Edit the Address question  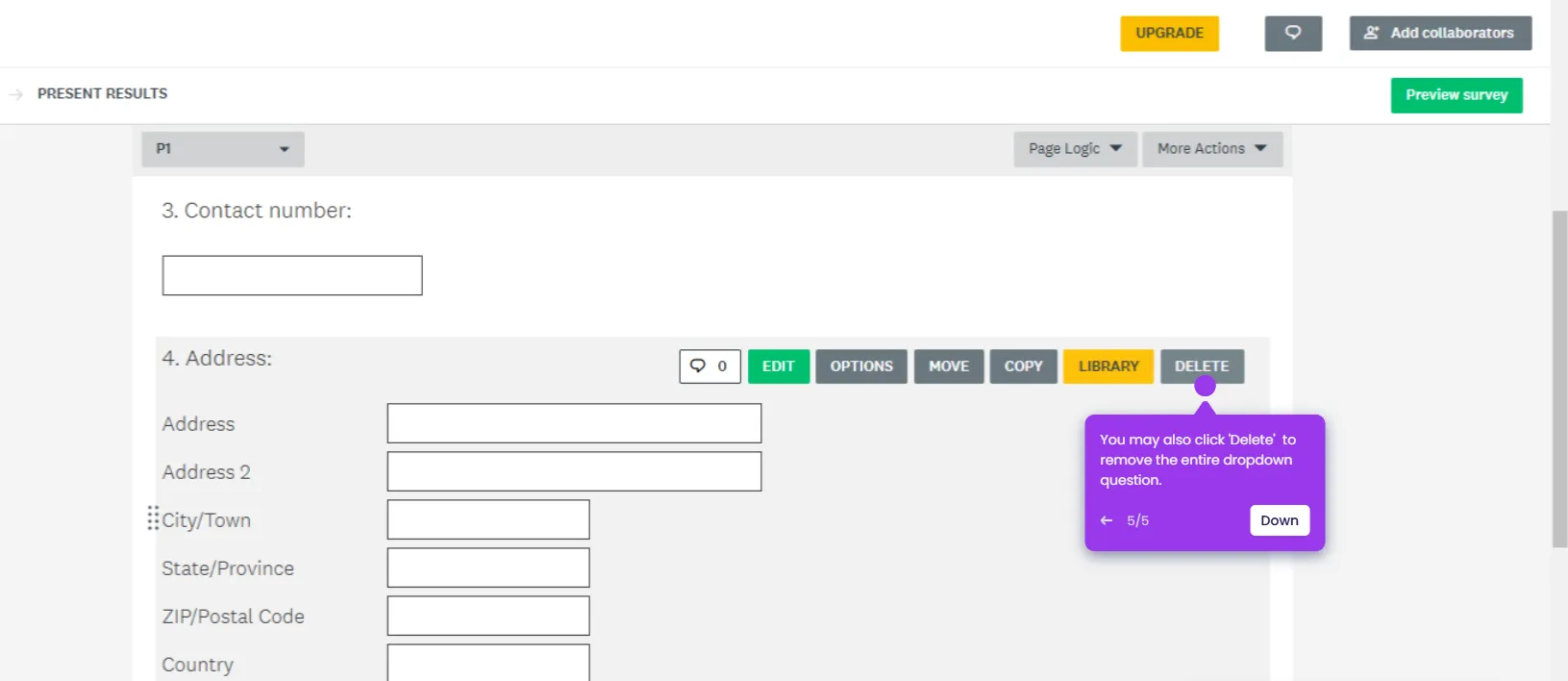(x=779, y=366)
